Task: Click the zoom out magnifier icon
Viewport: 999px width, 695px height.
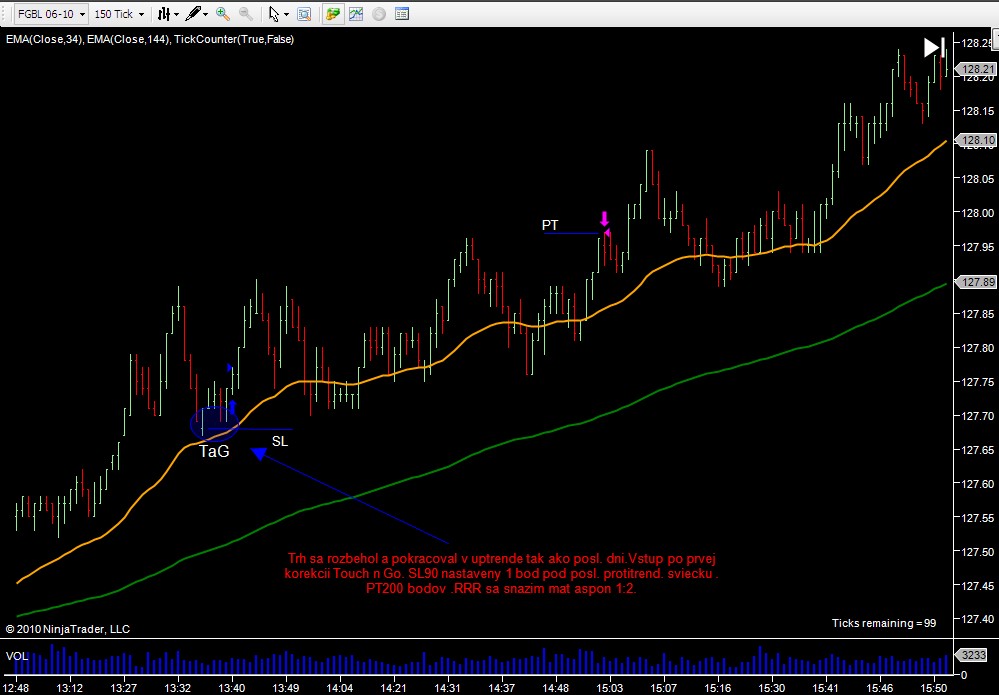Action: tap(245, 13)
